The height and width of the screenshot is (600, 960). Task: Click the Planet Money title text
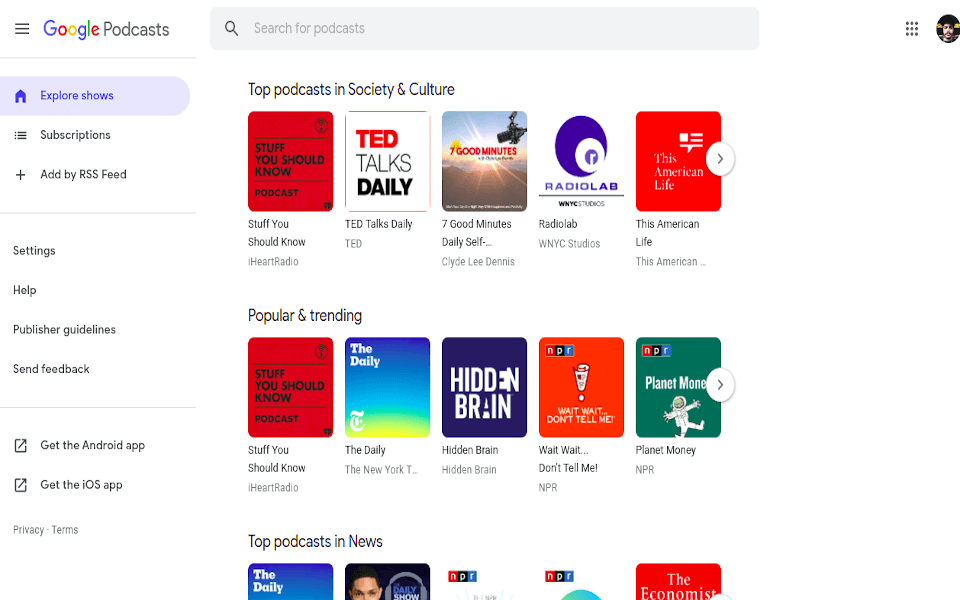coord(666,450)
